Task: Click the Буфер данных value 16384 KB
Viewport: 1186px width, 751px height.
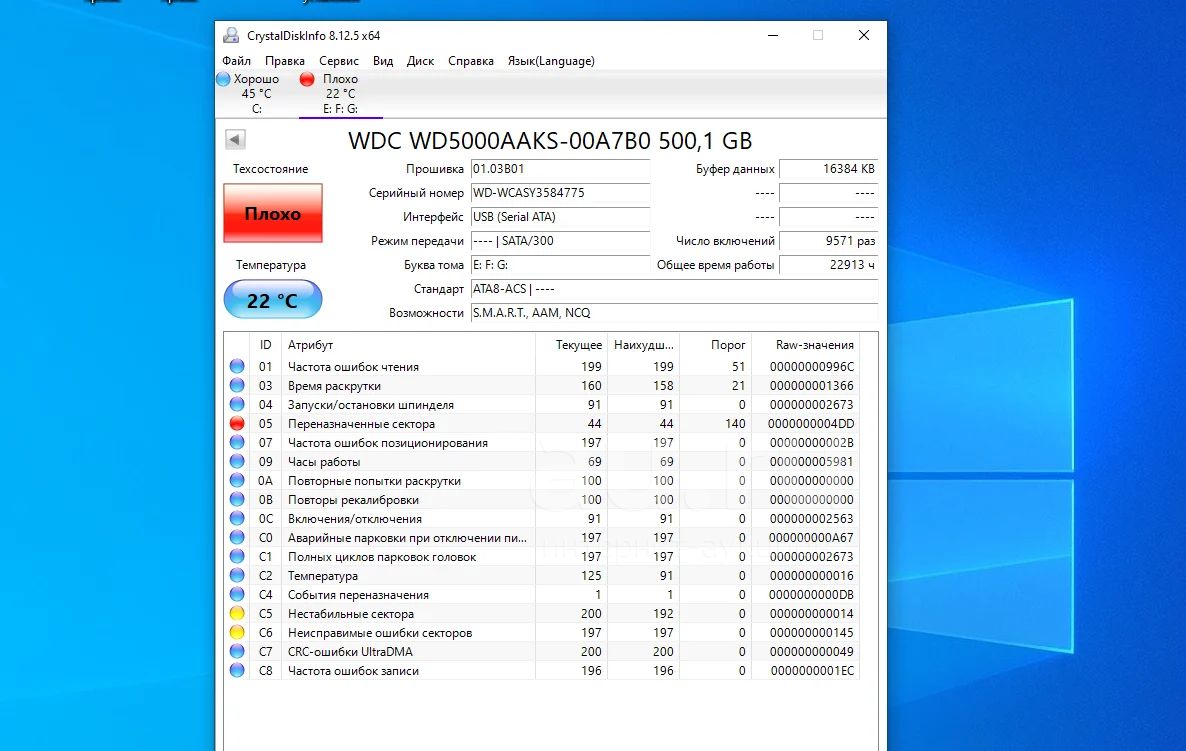Action: (828, 169)
